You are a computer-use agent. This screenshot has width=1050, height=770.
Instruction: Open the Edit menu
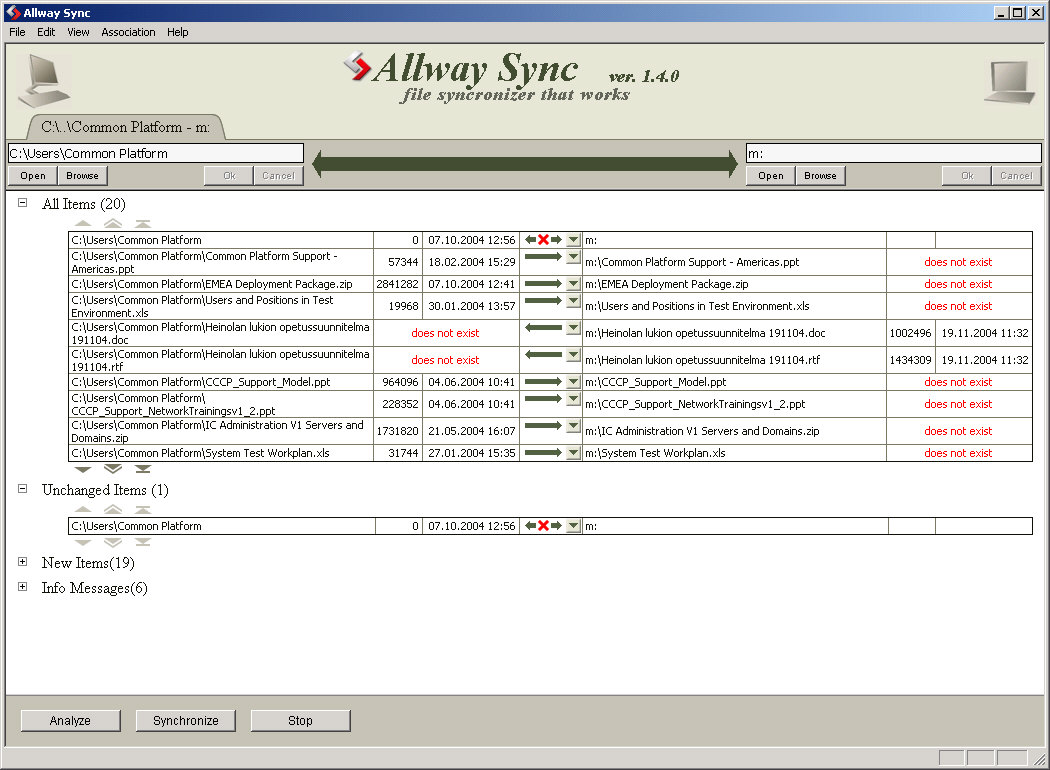[x=46, y=32]
